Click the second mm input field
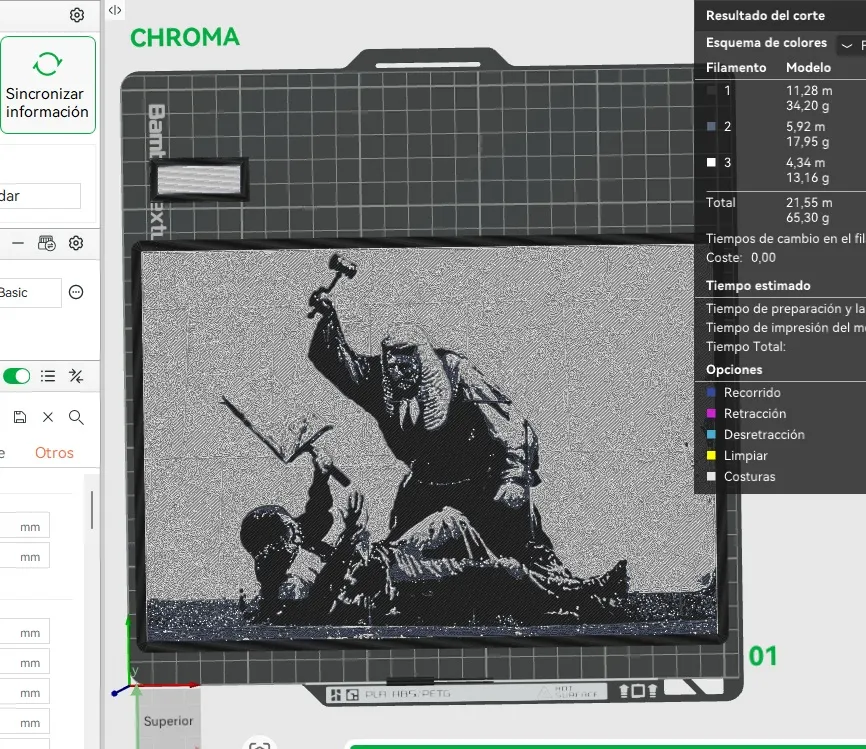 click(25, 555)
